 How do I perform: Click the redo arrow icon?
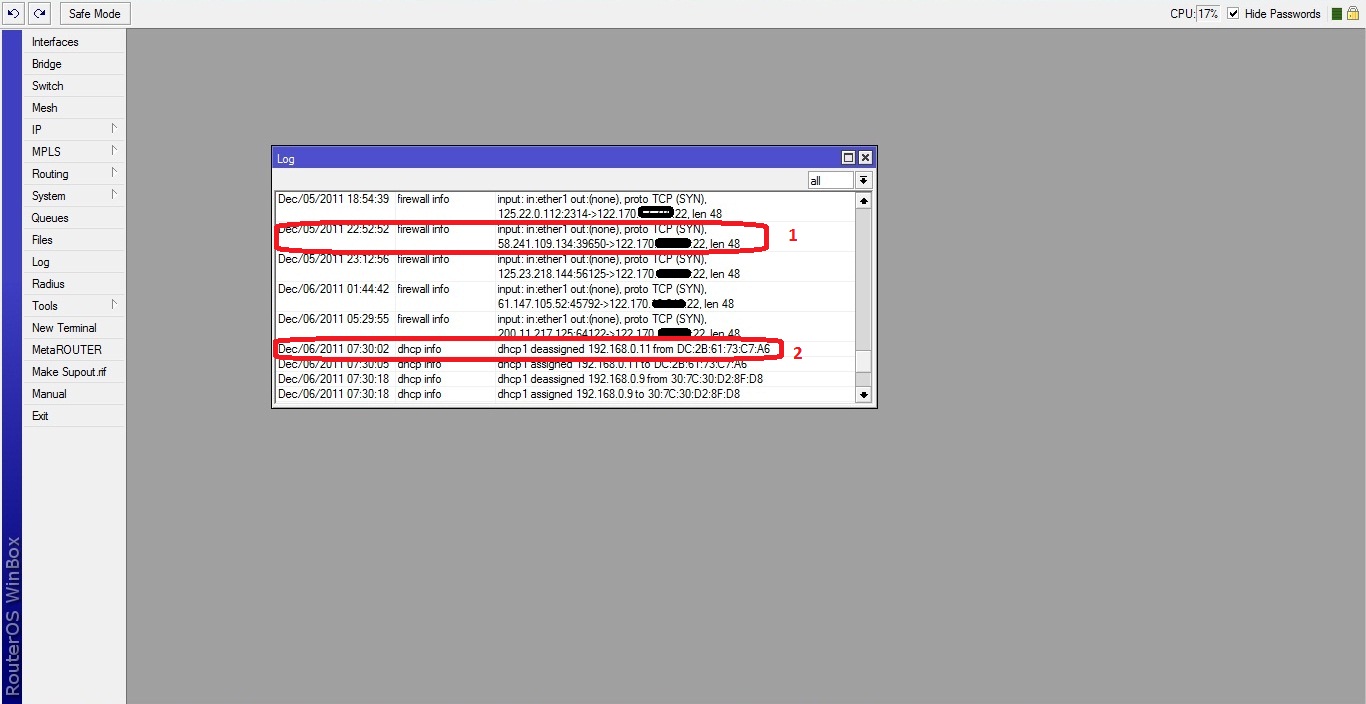click(x=39, y=13)
